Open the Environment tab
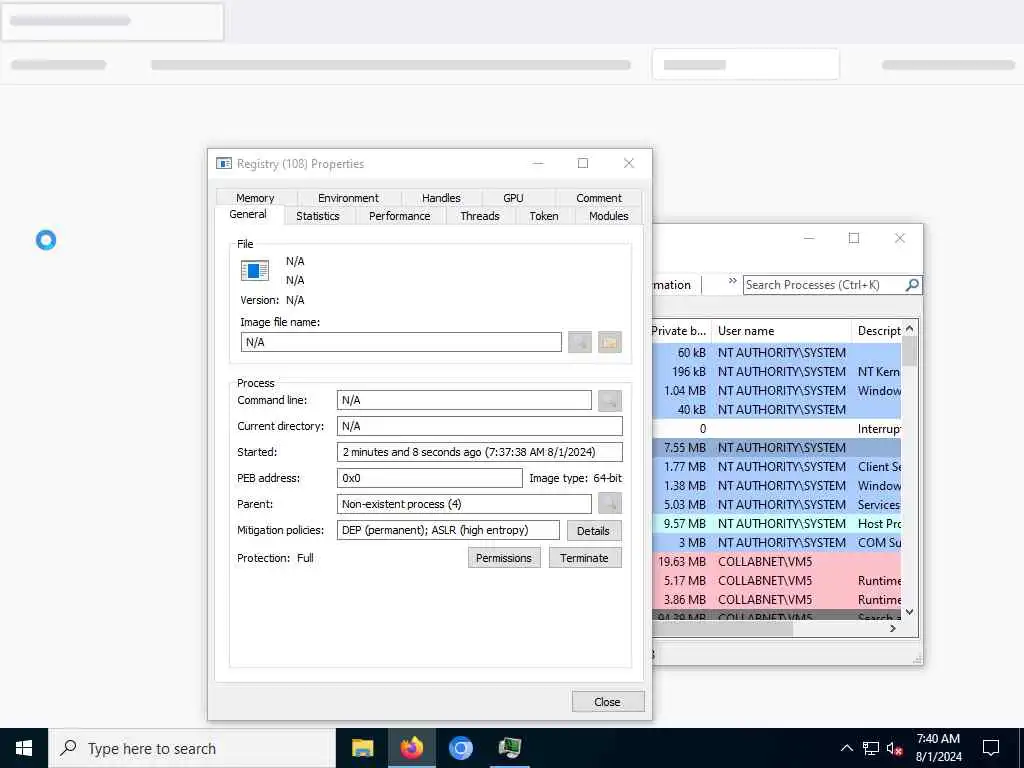This screenshot has width=1024, height=768. pos(348,198)
